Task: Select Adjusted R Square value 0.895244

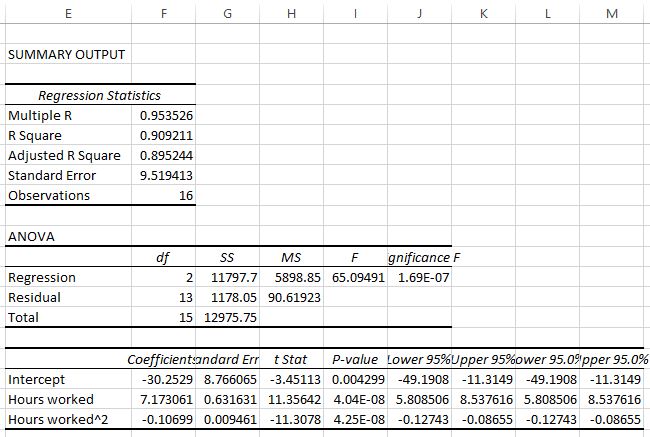Action: click(166, 155)
